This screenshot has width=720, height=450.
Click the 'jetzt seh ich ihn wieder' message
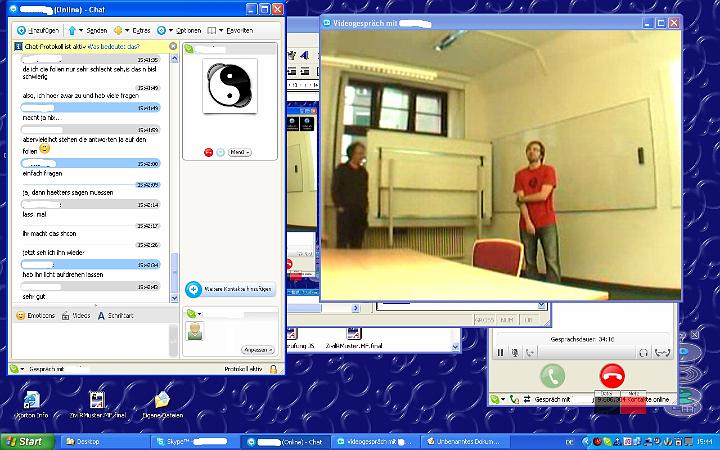coord(53,253)
